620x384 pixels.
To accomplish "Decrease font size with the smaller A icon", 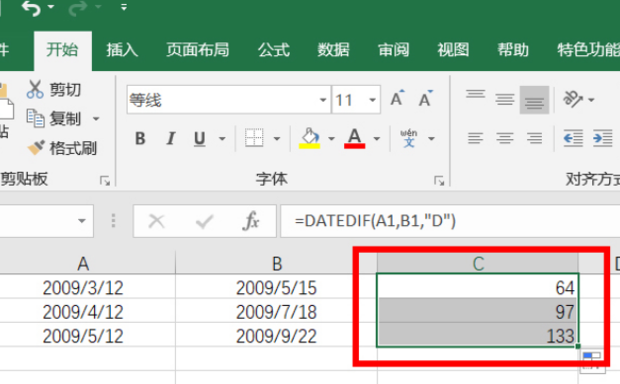I will pos(426,99).
